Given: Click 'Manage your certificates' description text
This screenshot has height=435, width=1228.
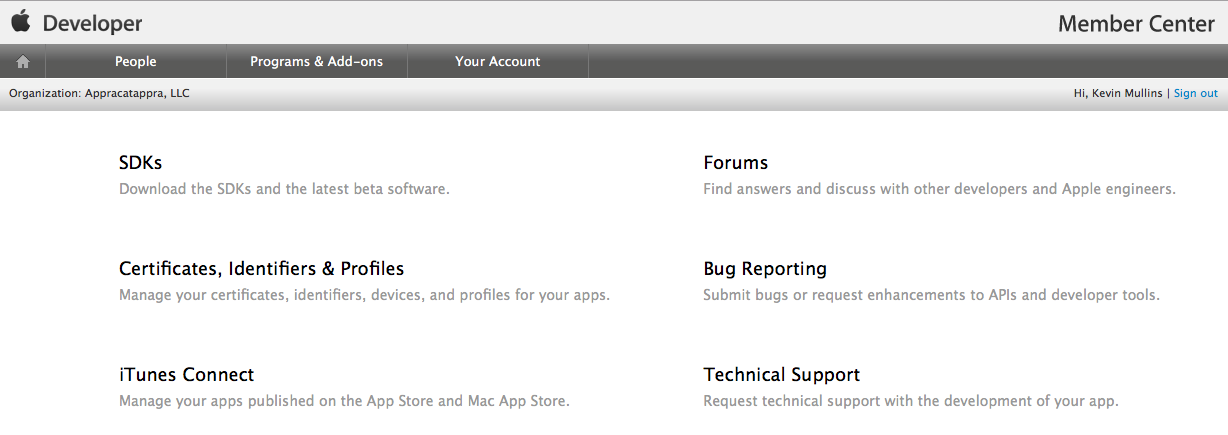Looking at the screenshot, I should pyautogui.click(x=364, y=295).
